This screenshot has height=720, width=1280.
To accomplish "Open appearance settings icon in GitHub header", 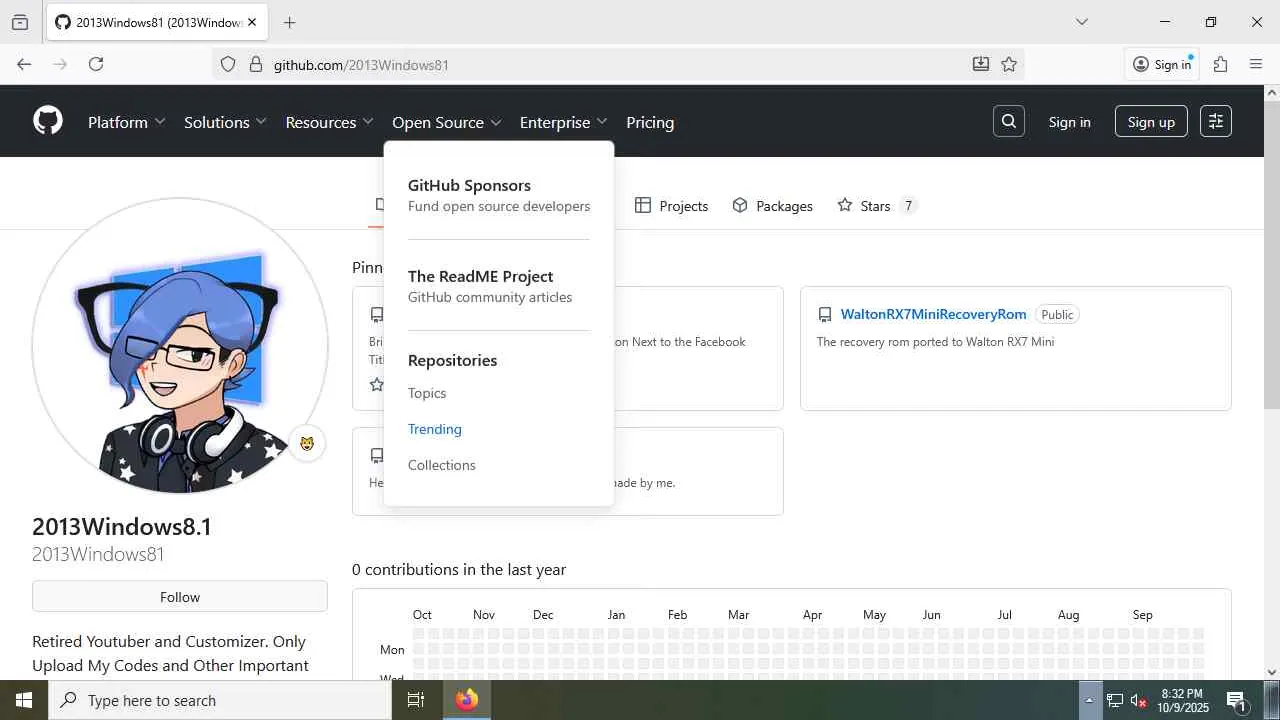I will tap(1215, 122).
